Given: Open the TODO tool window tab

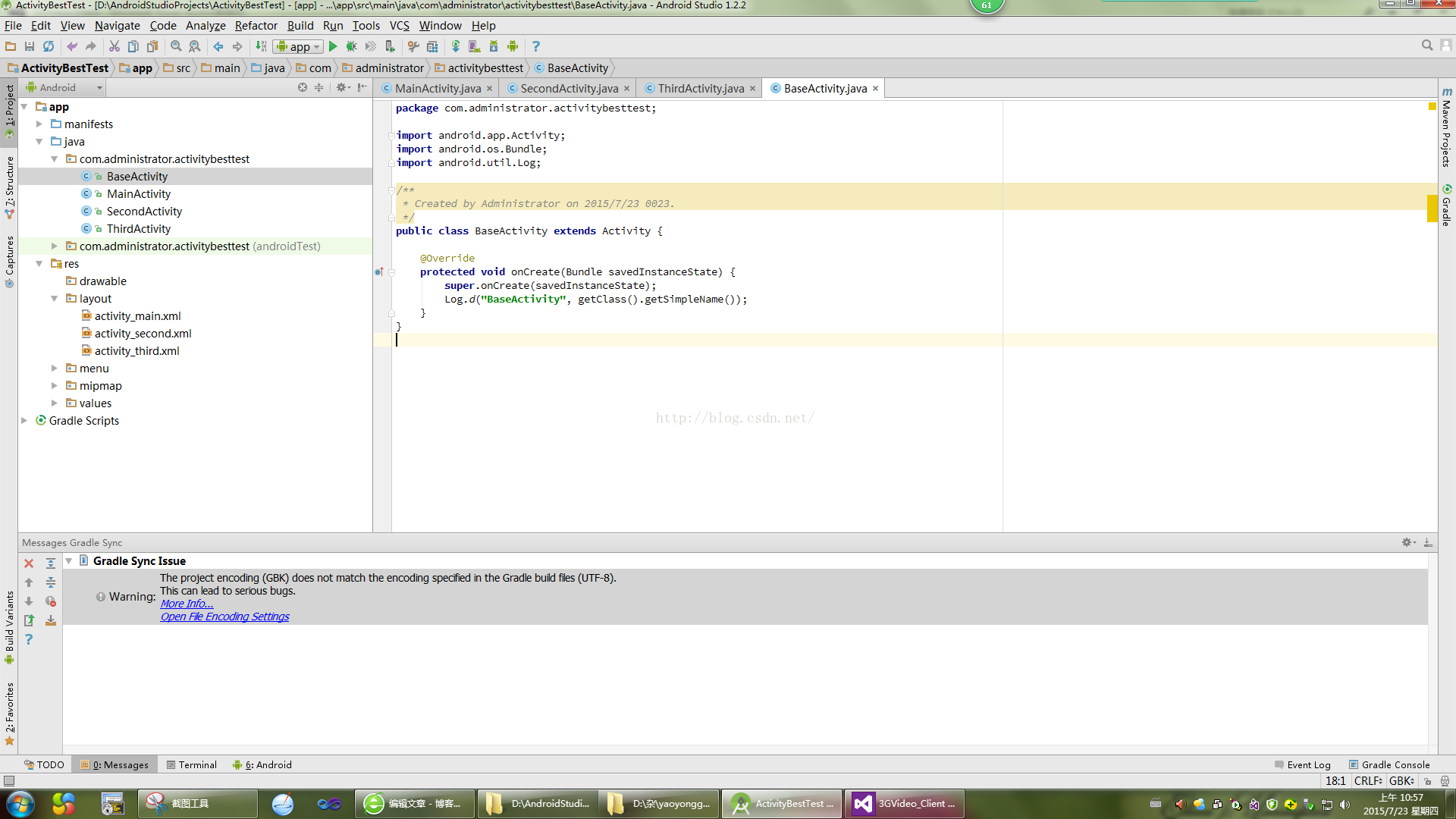Looking at the screenshot, I should [x=44, y=764].
